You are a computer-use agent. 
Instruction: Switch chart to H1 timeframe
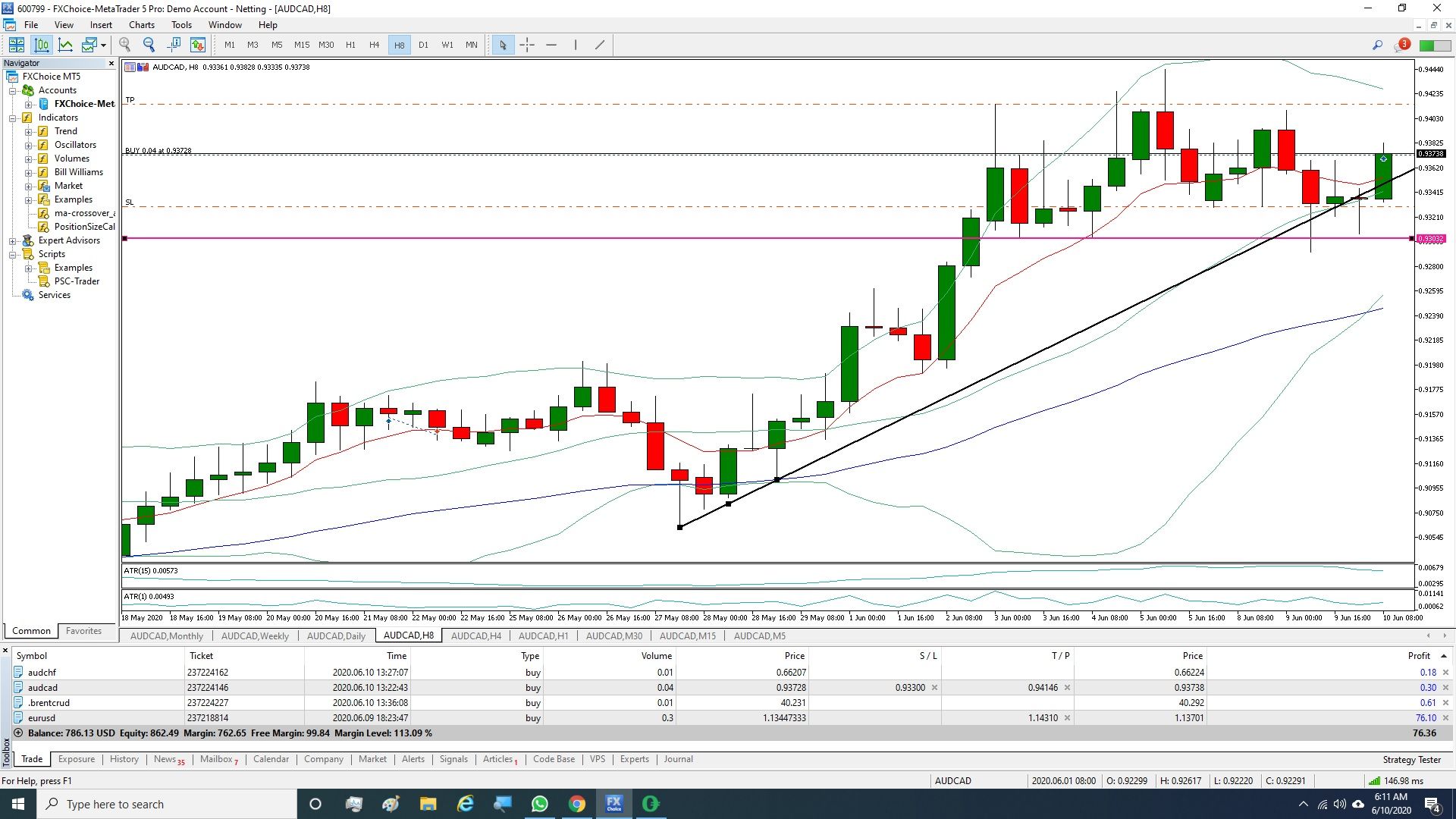[350, 45]
